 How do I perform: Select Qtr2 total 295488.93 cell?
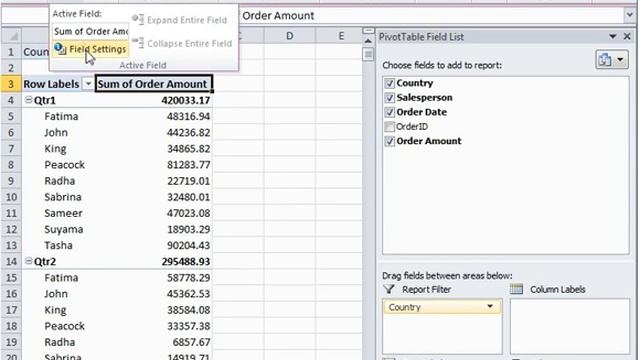[x=153, y=261]
